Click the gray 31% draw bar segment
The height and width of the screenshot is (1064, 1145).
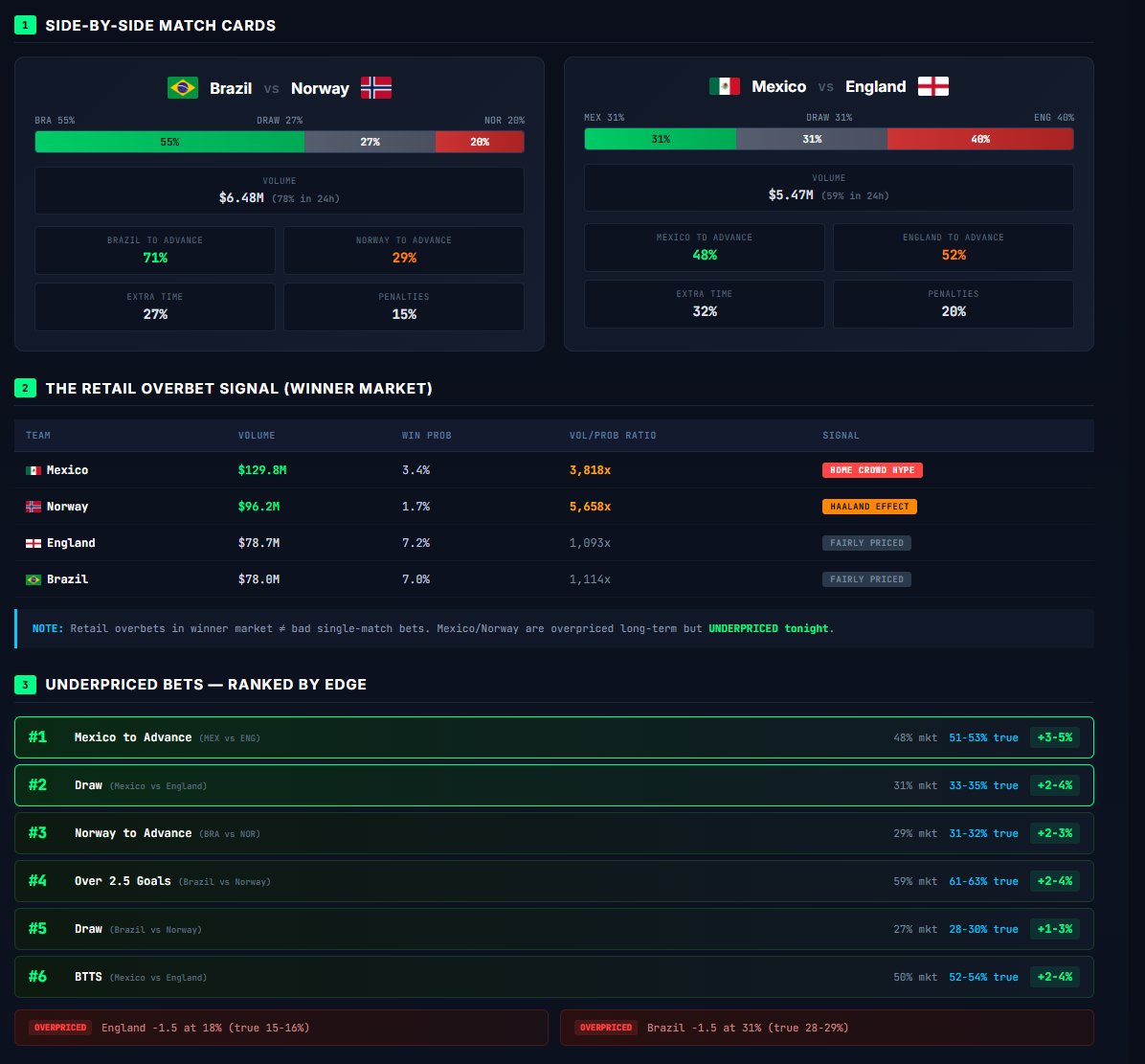point(812,139)
